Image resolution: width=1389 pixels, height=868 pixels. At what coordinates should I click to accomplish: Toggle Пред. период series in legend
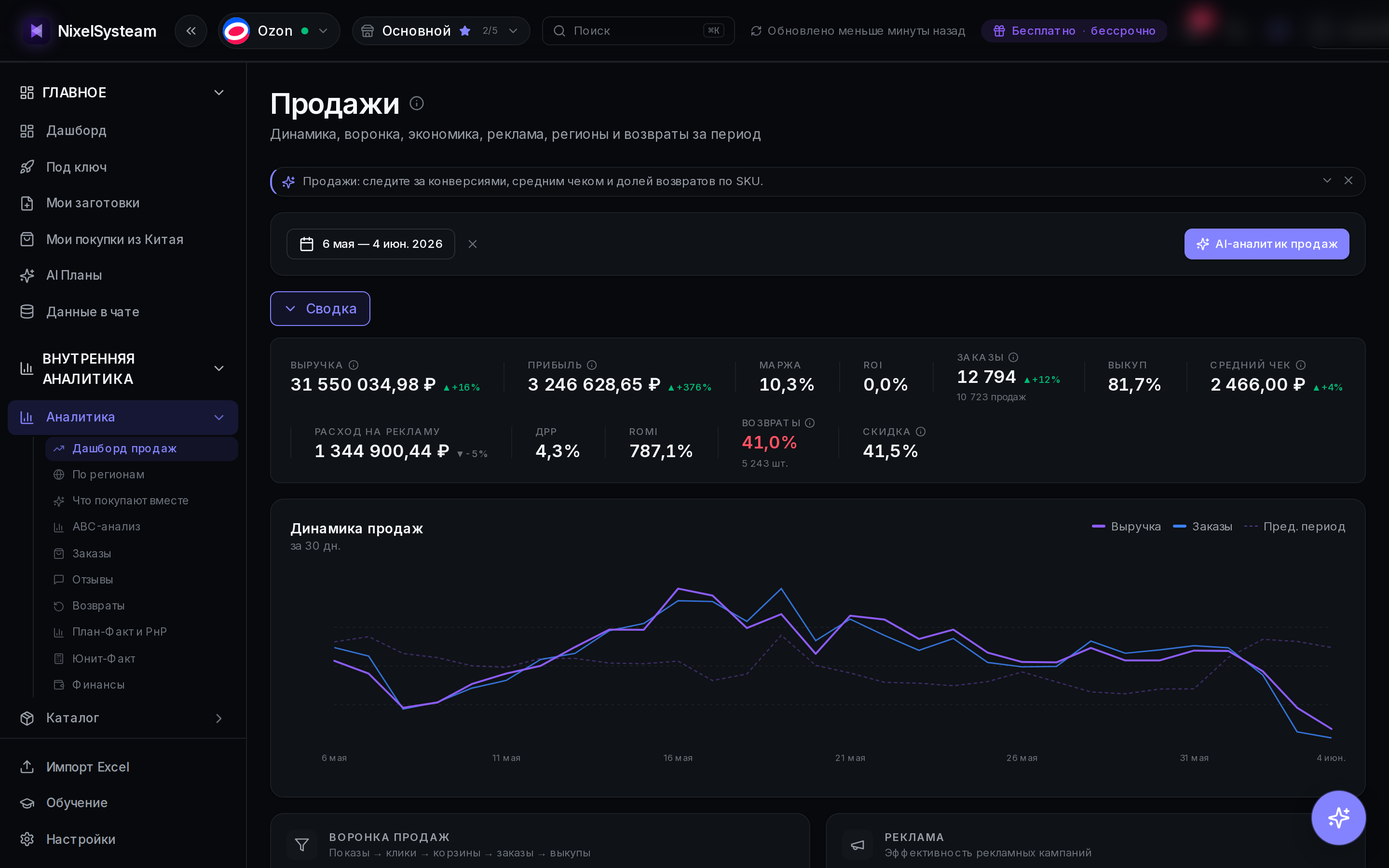(x=1295, y=527)
